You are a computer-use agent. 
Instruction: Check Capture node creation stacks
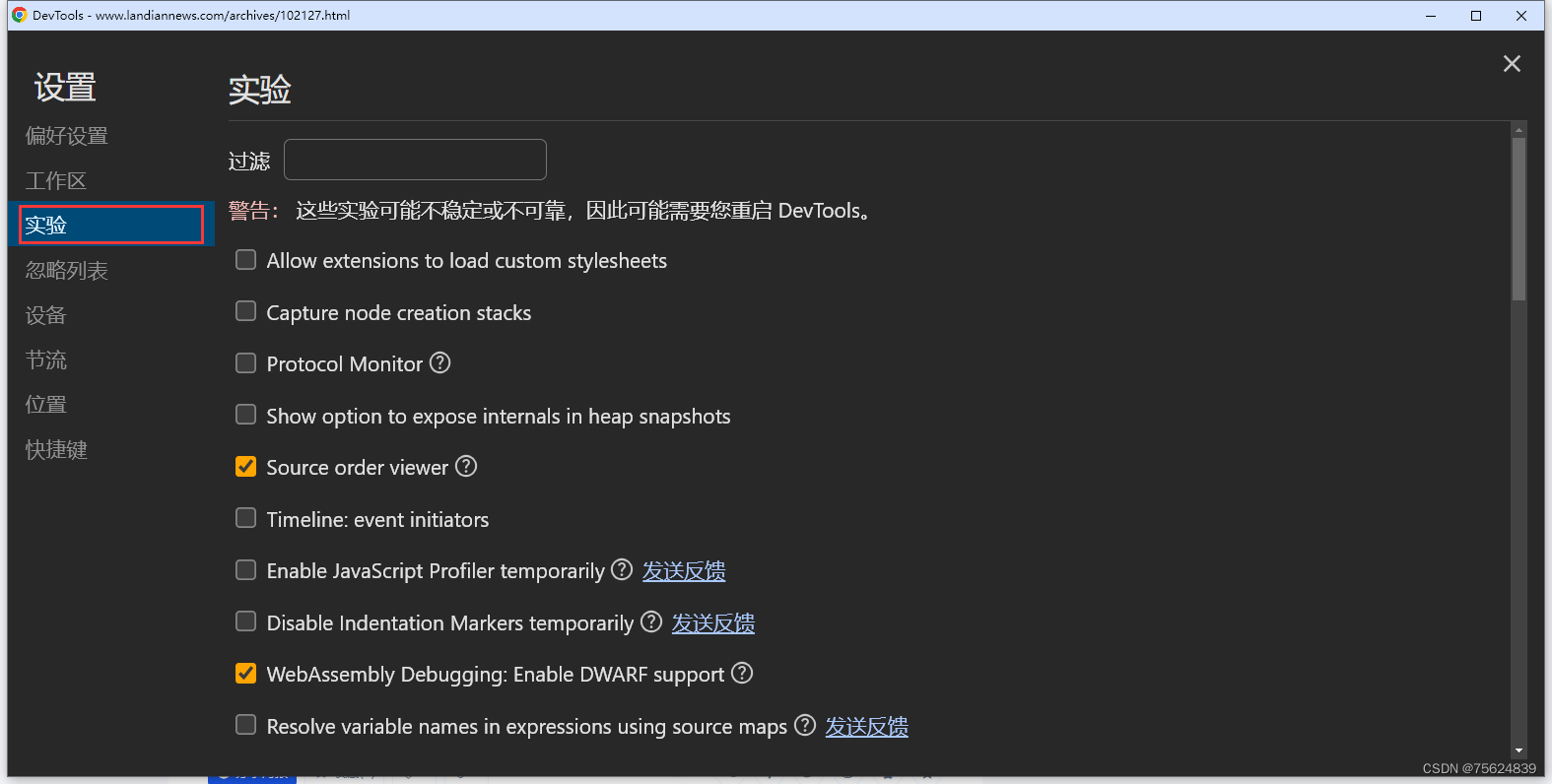click(x=246, y=311)
